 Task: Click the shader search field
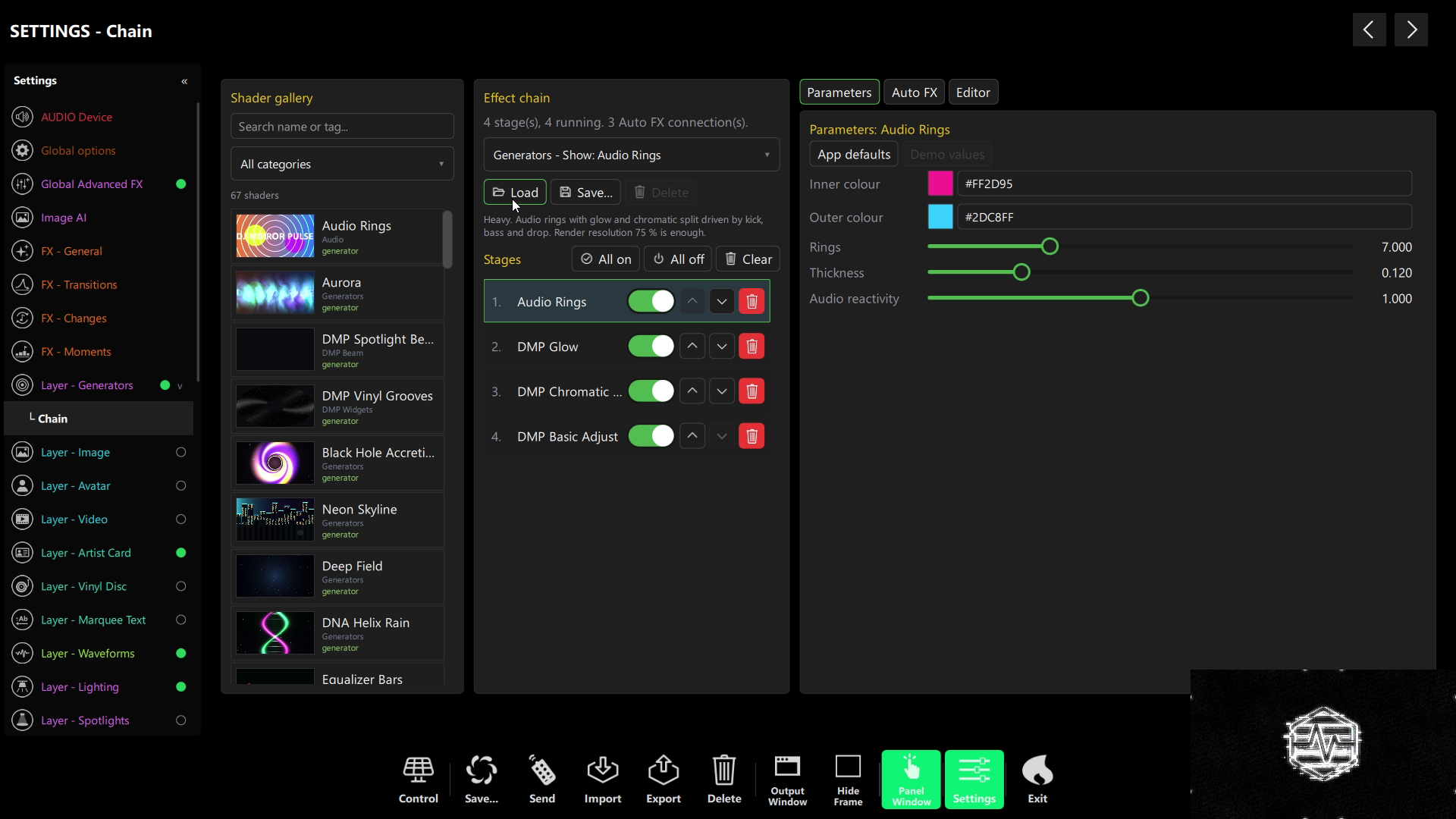point(342,127)
